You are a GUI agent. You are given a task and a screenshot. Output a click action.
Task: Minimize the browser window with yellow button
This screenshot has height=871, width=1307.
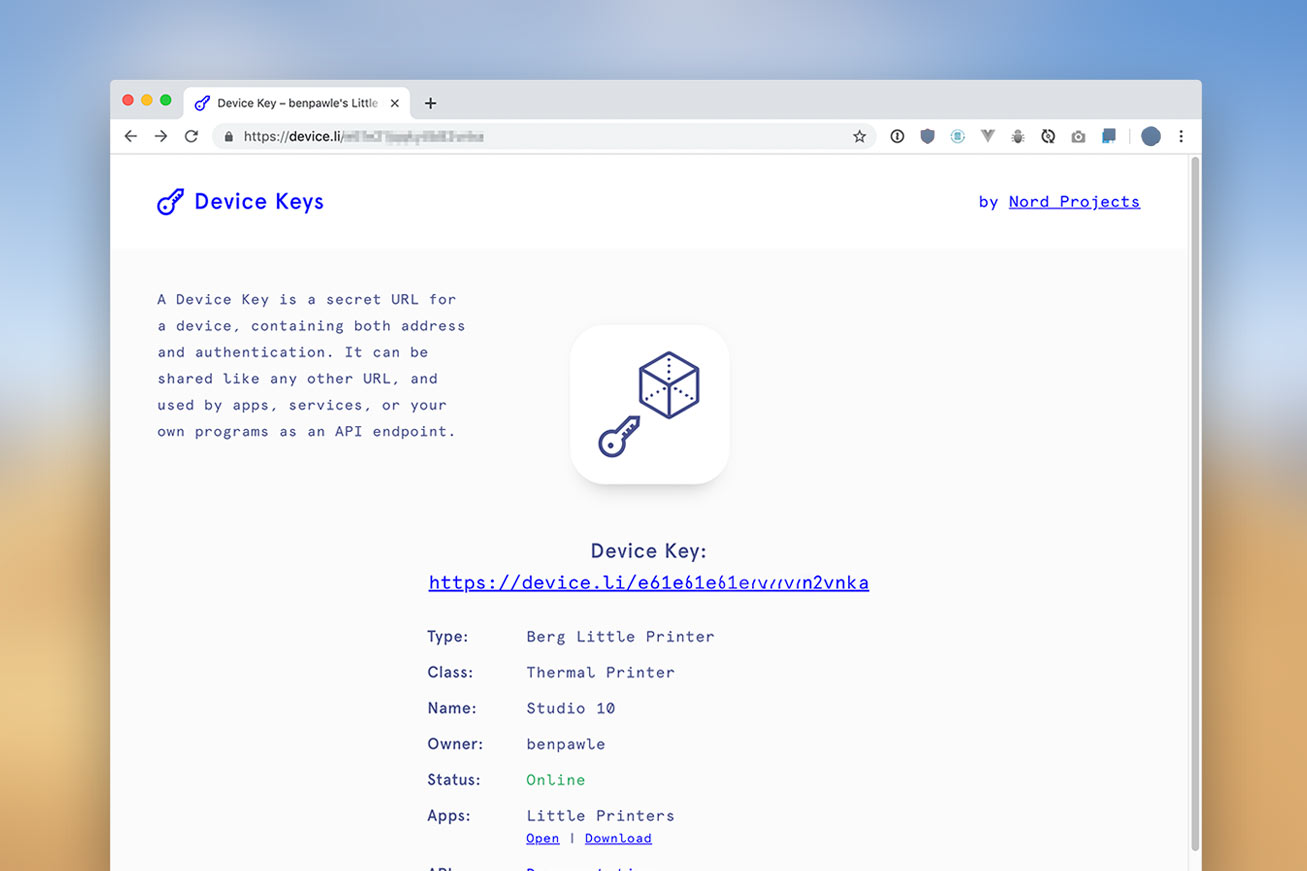(147, 100)
